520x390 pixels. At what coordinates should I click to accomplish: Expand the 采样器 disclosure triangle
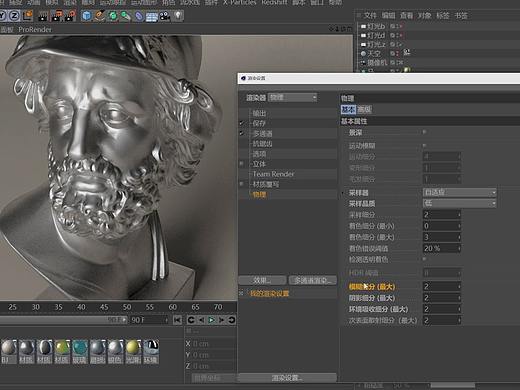click(343, 193)
